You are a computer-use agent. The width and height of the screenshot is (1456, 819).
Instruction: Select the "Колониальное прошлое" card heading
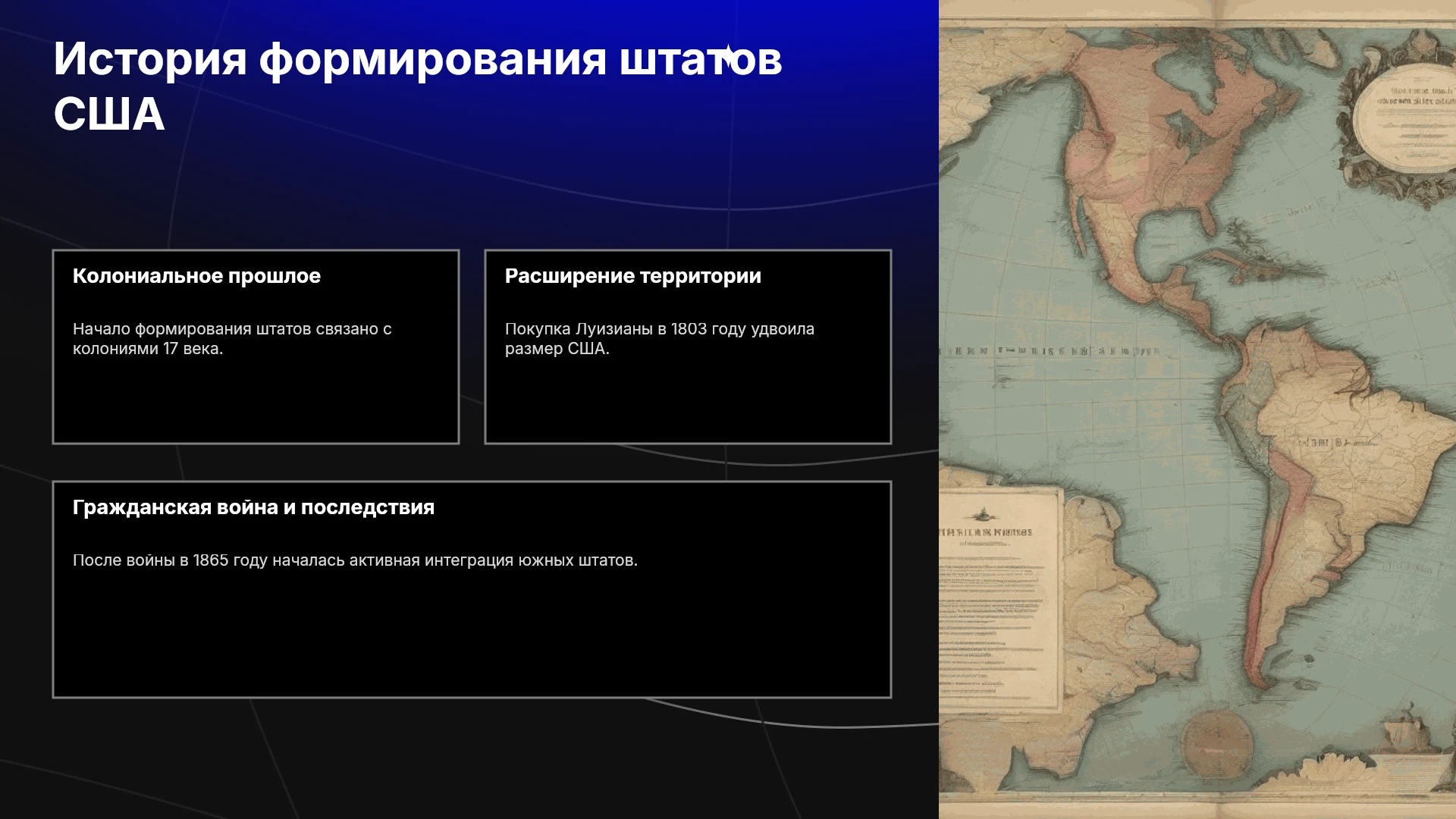pyautogui.click(x=196, y=276)
